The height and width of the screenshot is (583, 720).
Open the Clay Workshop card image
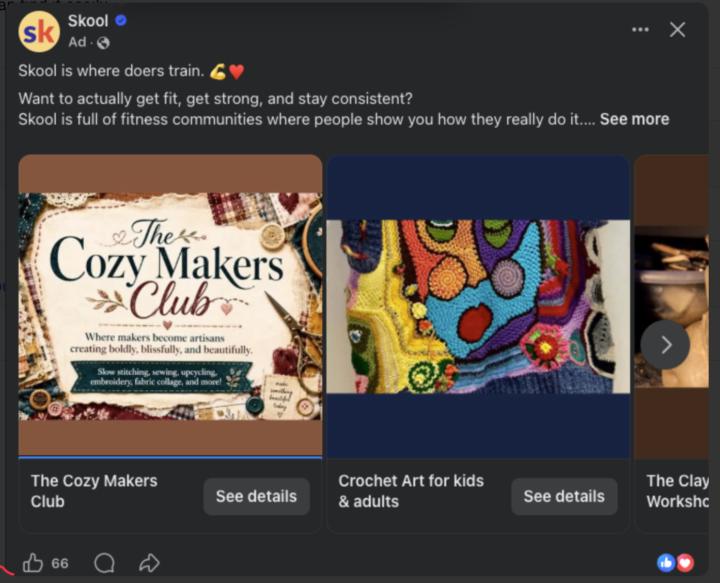coord(671,306)
